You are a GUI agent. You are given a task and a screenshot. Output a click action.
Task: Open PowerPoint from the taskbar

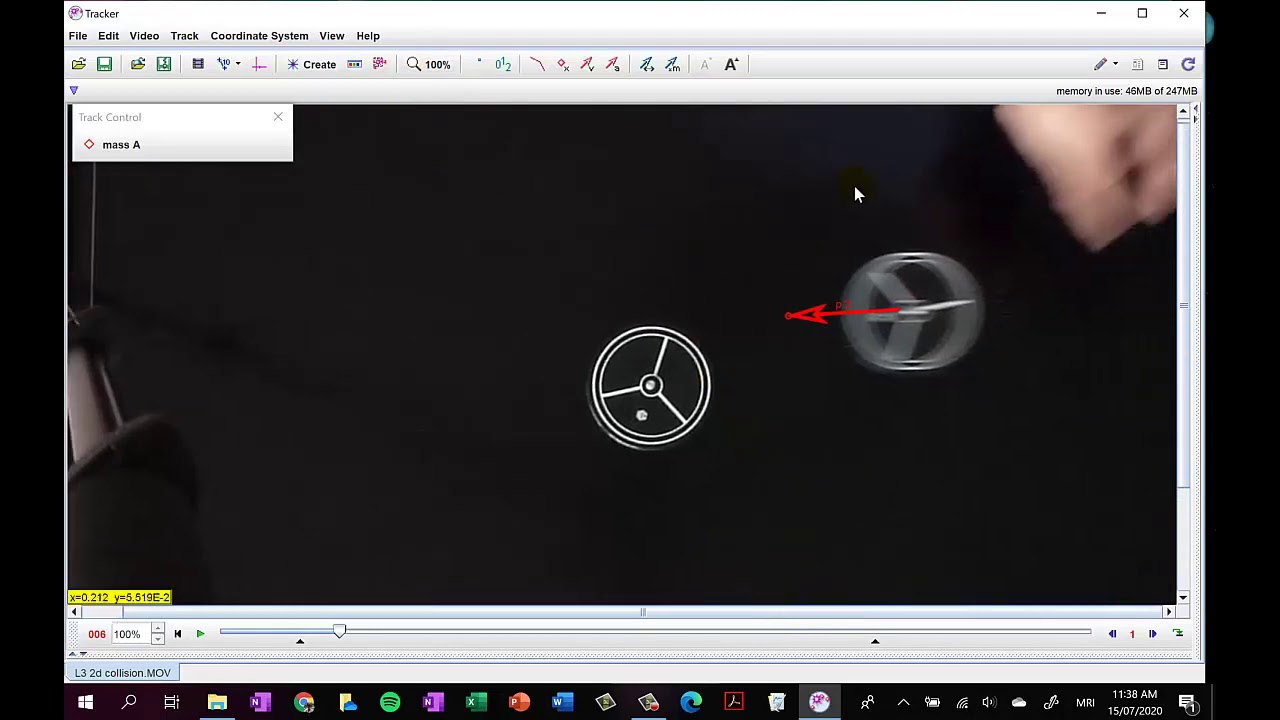point(519,703)
